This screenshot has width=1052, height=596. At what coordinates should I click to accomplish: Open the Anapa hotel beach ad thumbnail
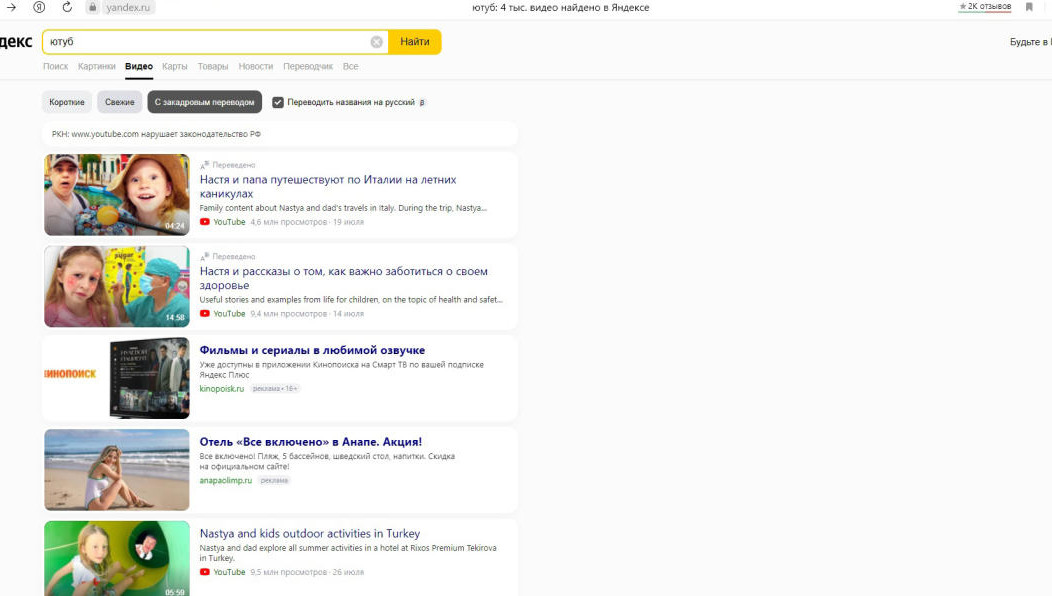pos(117,469)
